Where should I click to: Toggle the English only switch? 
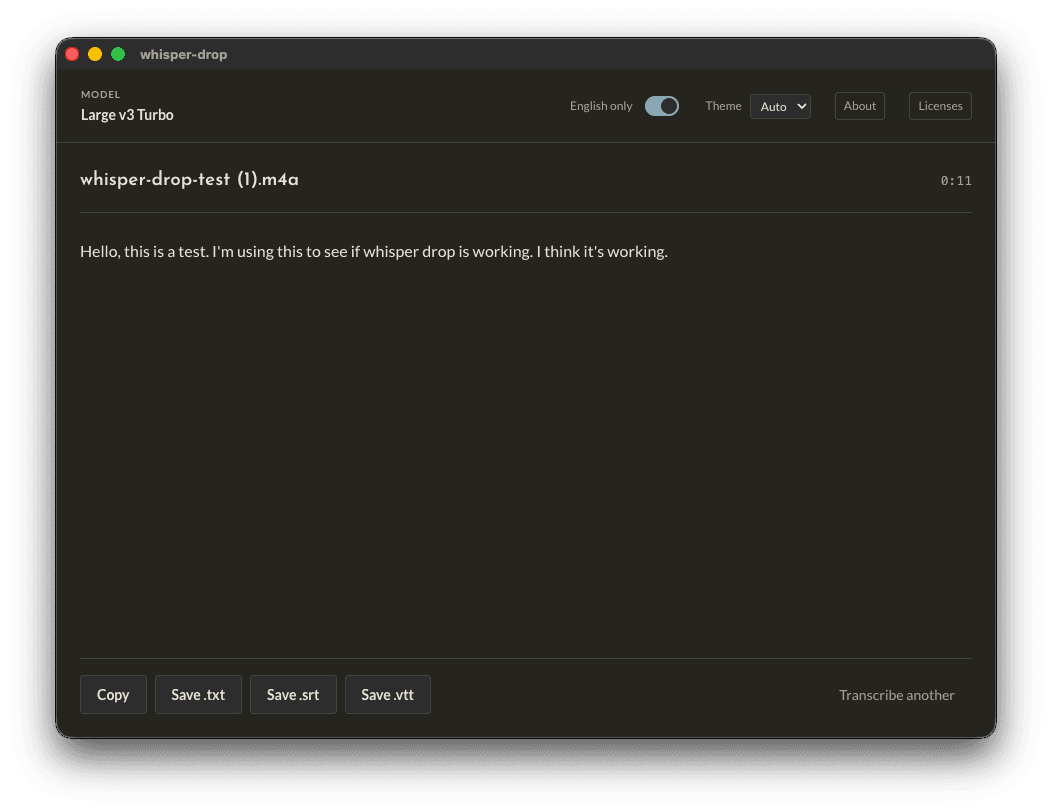[662, 106]
